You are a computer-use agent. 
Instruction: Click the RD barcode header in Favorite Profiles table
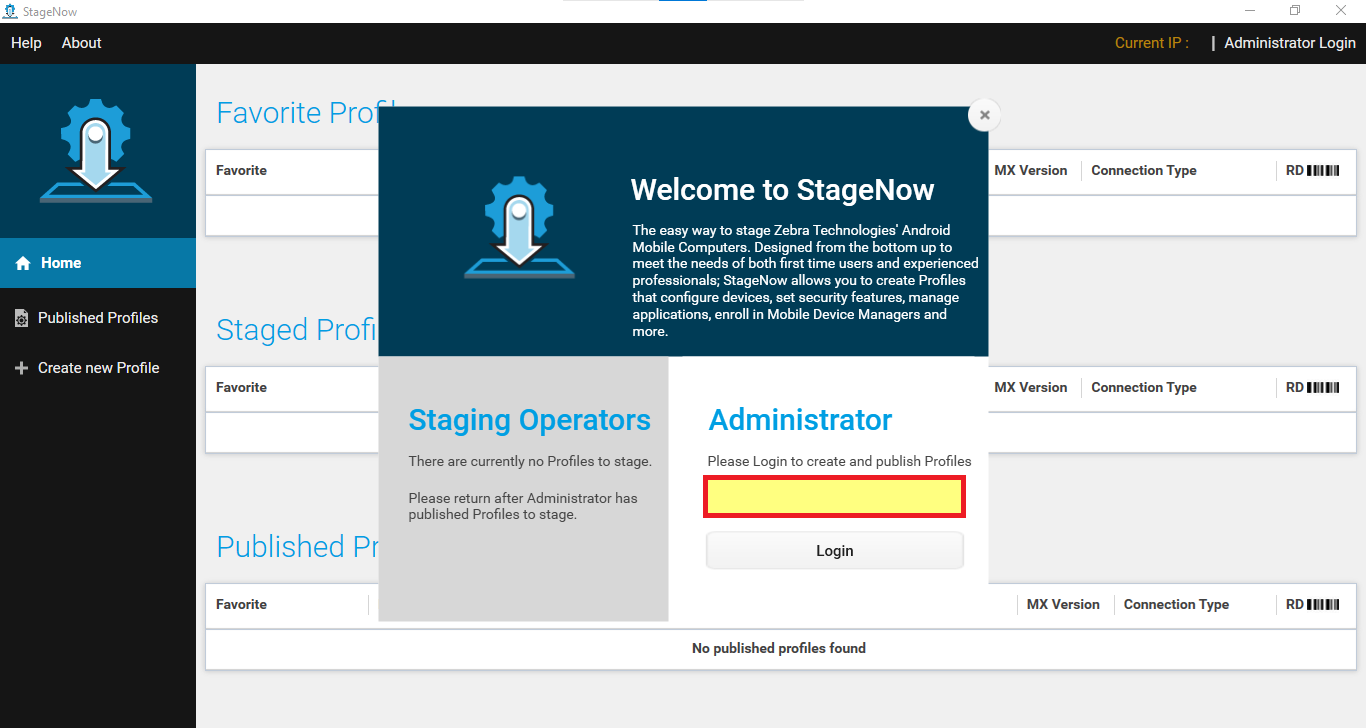click(x=1312, y=170)
